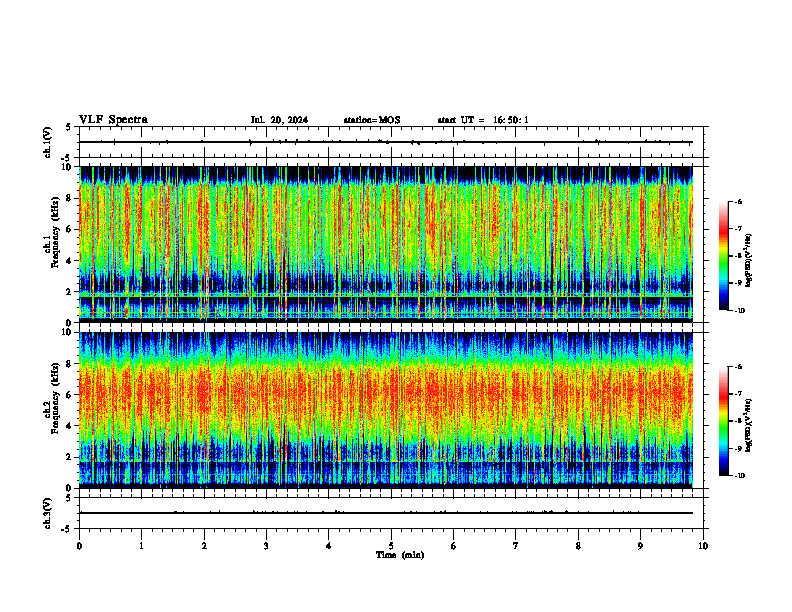This screenshot has width=792, height=612.
Task: Click the "Time (min)" axis title
Action: [400, 555]
